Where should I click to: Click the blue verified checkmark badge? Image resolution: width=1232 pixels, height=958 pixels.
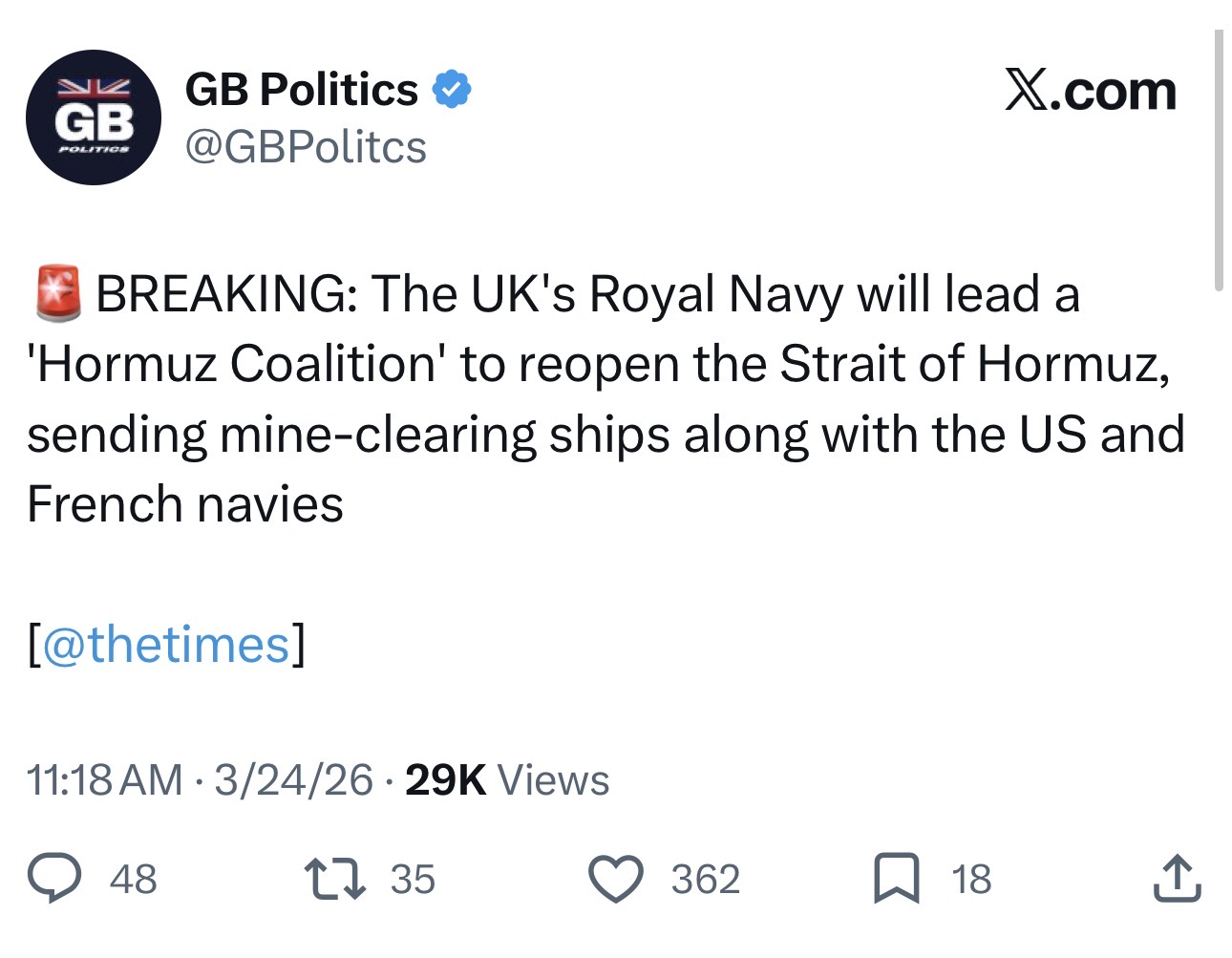pos(452,90)
